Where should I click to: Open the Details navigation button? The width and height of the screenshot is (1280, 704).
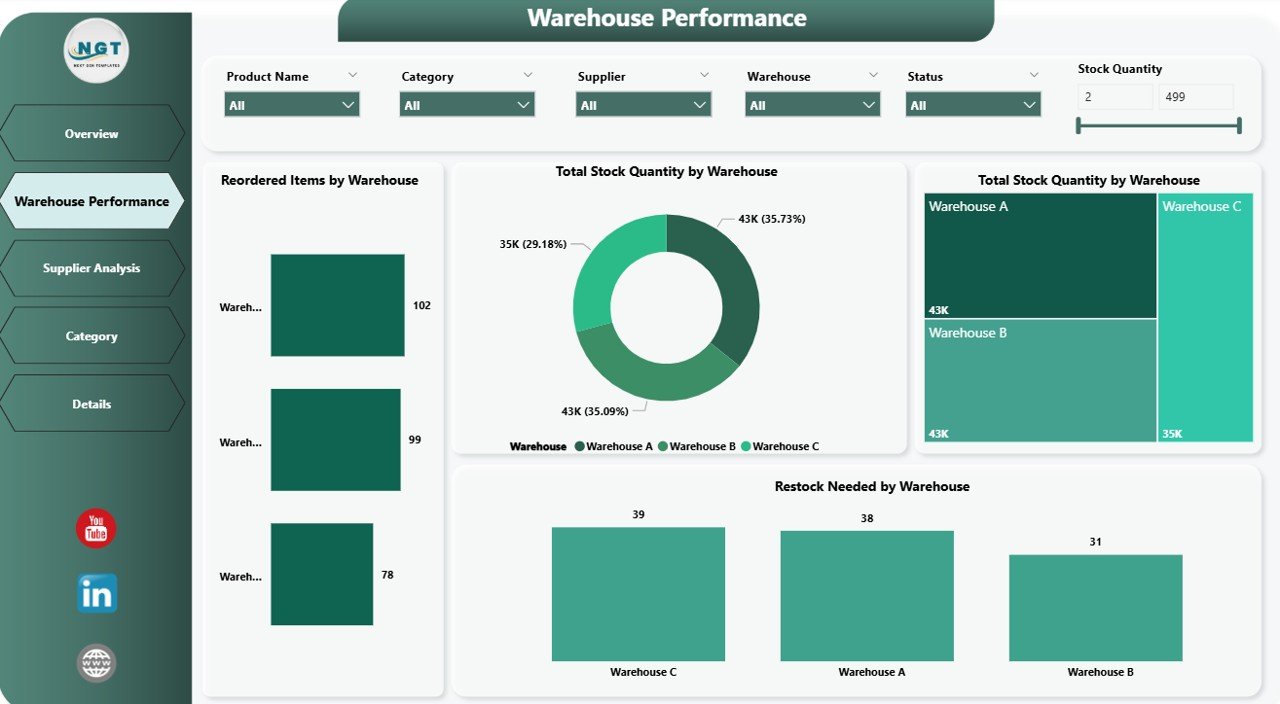point(92,404)
